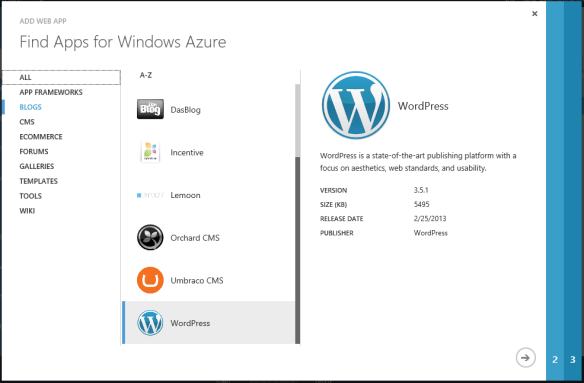Click the WordPress title in details pane
Screen dimensions: 584x383
click(x=423, y=106)
